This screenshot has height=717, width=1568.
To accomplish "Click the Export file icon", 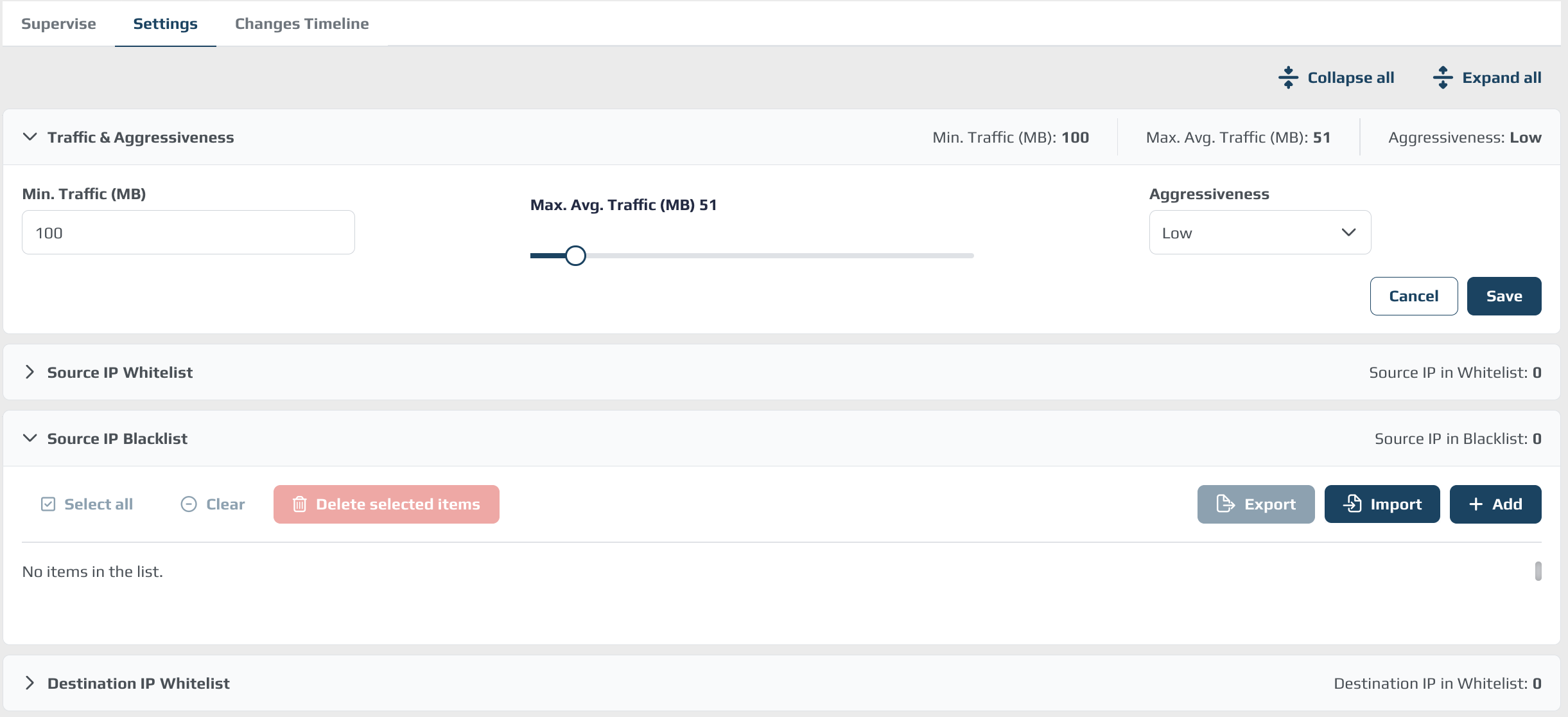I will tap(1225, 504).
